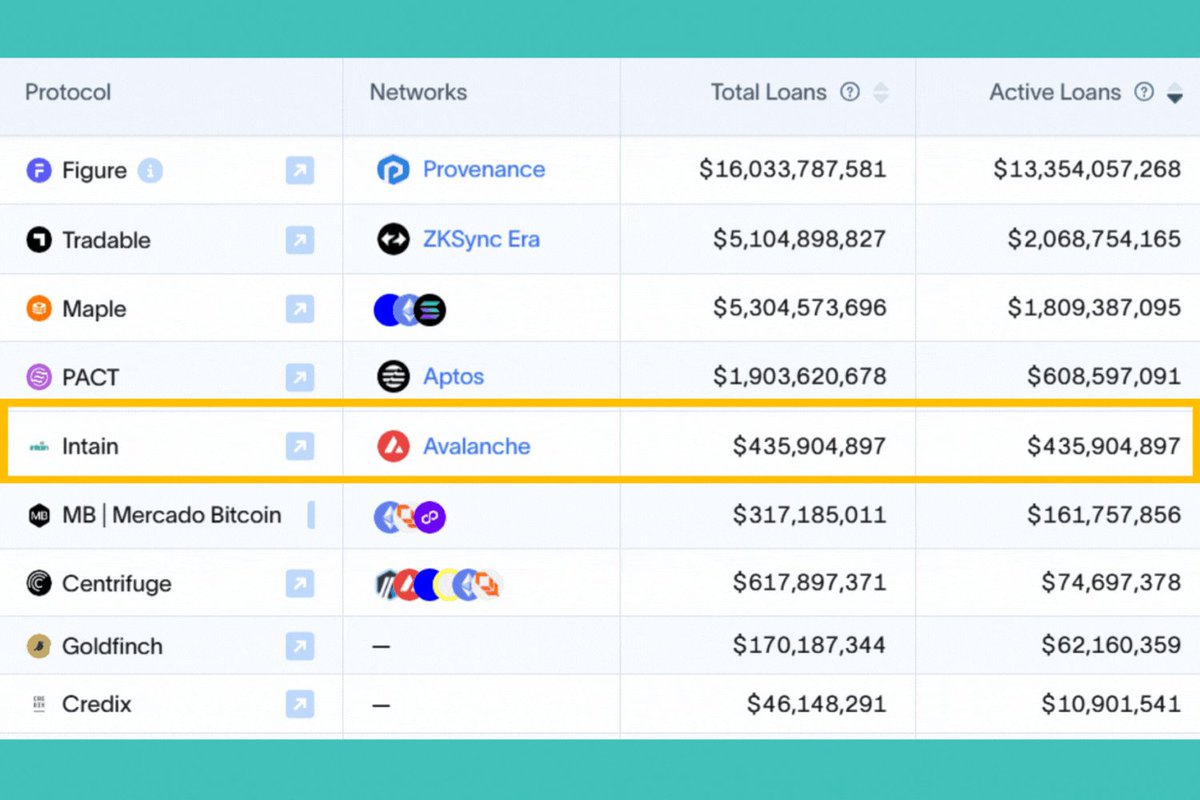Click the Total Loans column header text

(x=769, y=92)
